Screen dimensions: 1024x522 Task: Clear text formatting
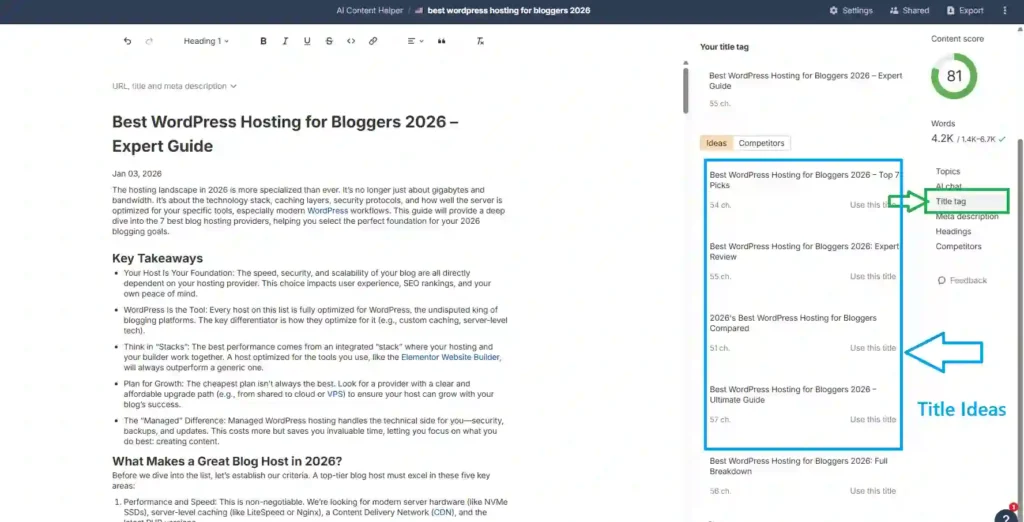480,41
